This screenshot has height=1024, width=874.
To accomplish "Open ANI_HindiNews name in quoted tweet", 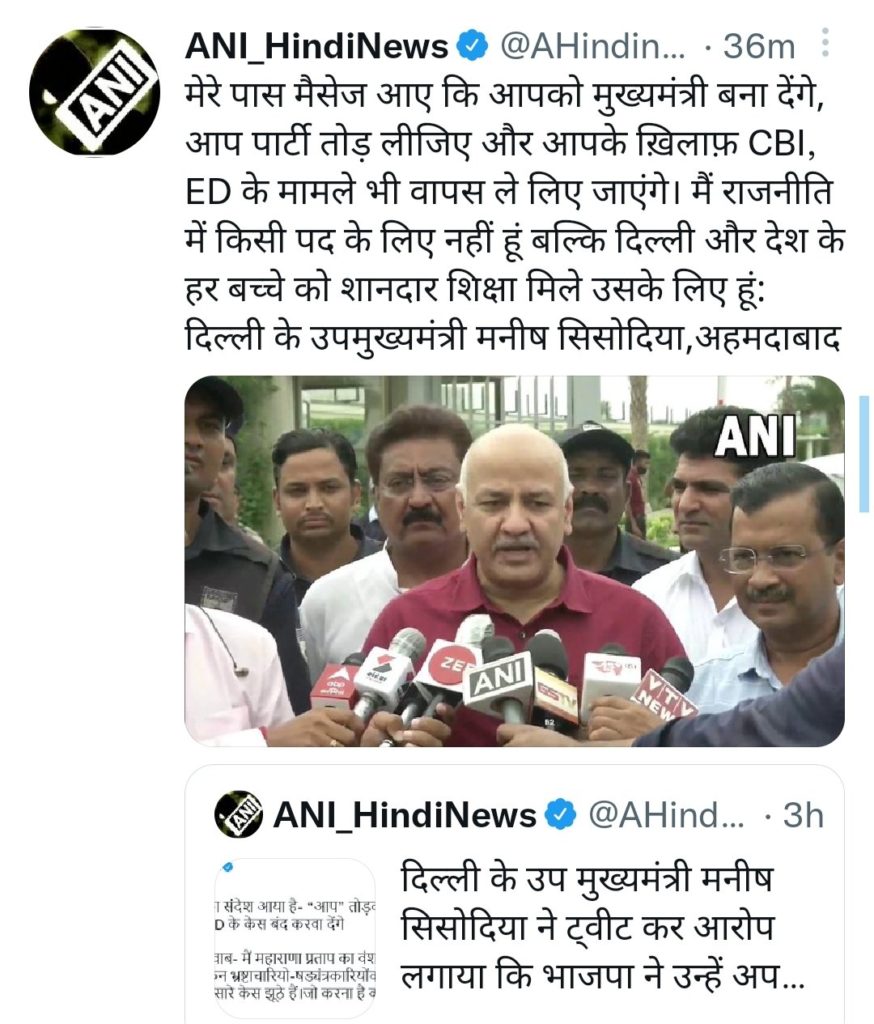I will point(405,815).
